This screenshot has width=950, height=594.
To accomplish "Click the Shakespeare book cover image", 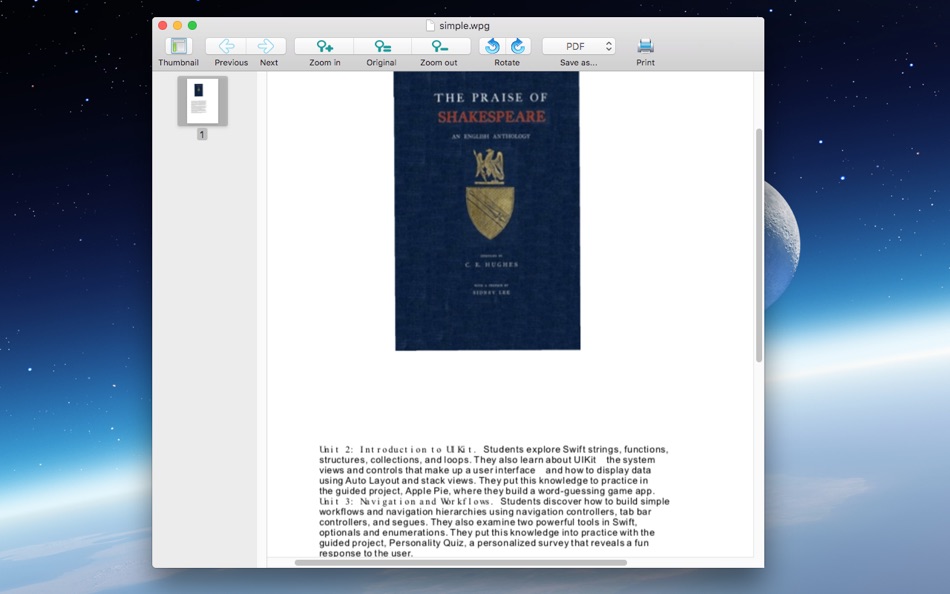I will coord(487,211).
